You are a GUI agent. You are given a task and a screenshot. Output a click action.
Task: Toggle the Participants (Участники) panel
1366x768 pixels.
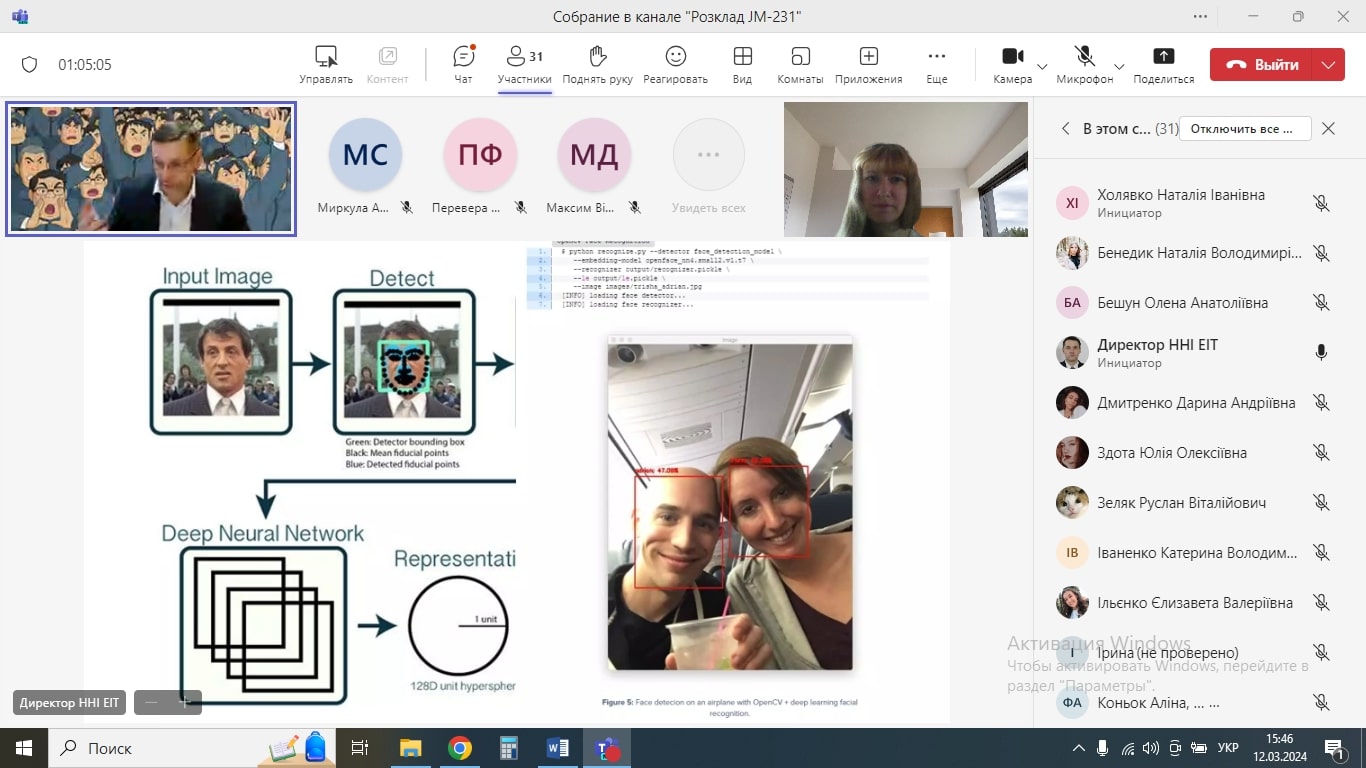(524, 64)
